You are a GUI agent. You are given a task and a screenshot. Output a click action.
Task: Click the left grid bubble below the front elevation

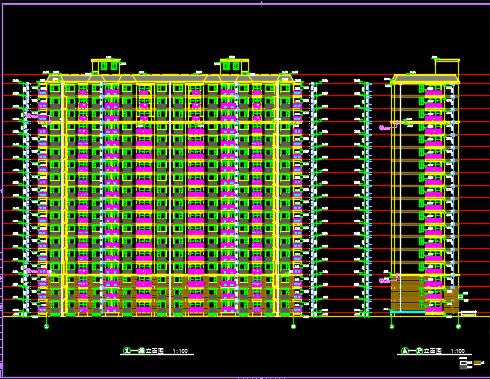[x=47, y=326]
